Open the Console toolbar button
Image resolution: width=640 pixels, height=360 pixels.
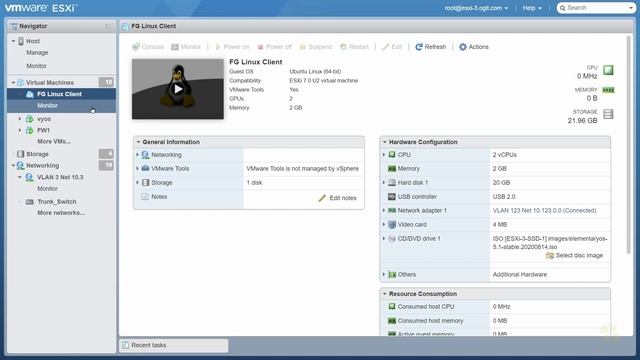[x=148, y=47]
